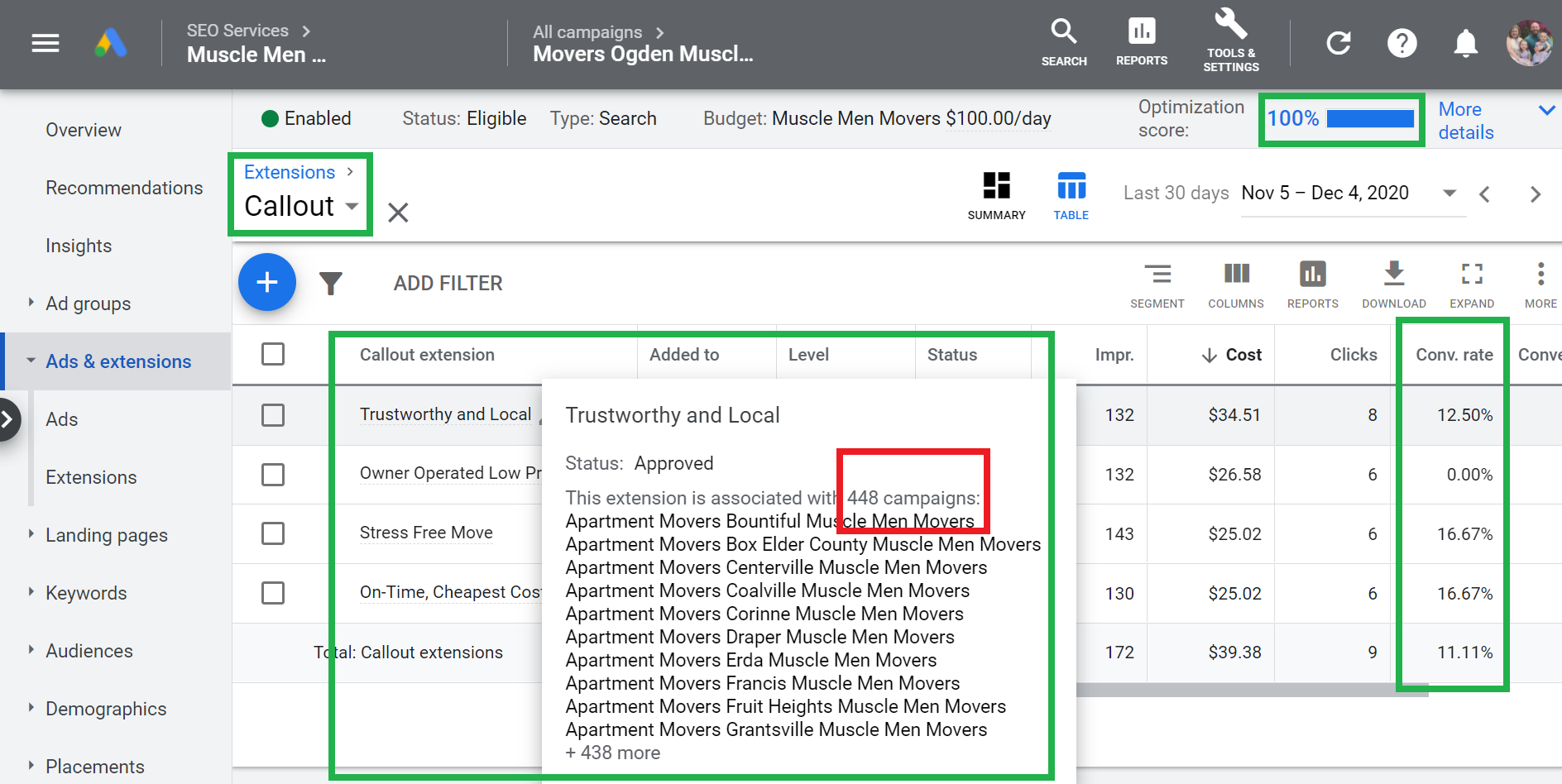
Task: Sort by Impr. column header
Action: pyautogui.click(x=1114, y=355)
